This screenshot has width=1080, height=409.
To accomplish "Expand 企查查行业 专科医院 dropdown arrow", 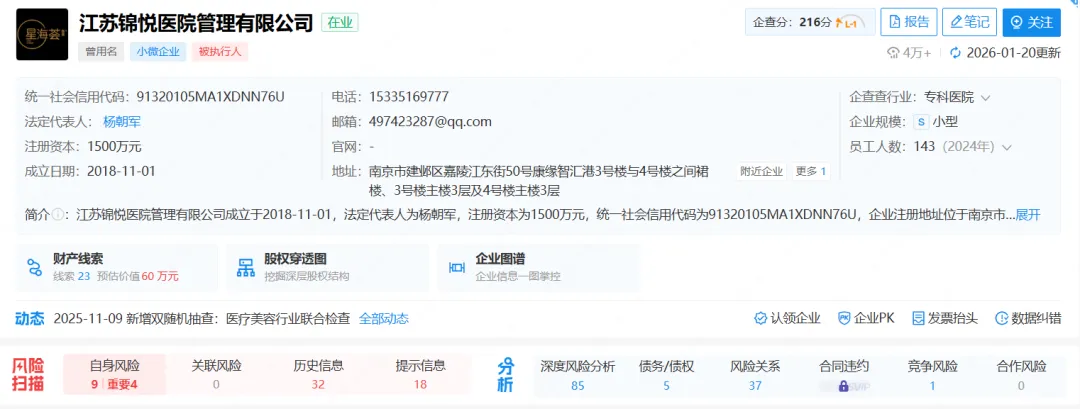I will pyautogui.click(x=986, y=98).
